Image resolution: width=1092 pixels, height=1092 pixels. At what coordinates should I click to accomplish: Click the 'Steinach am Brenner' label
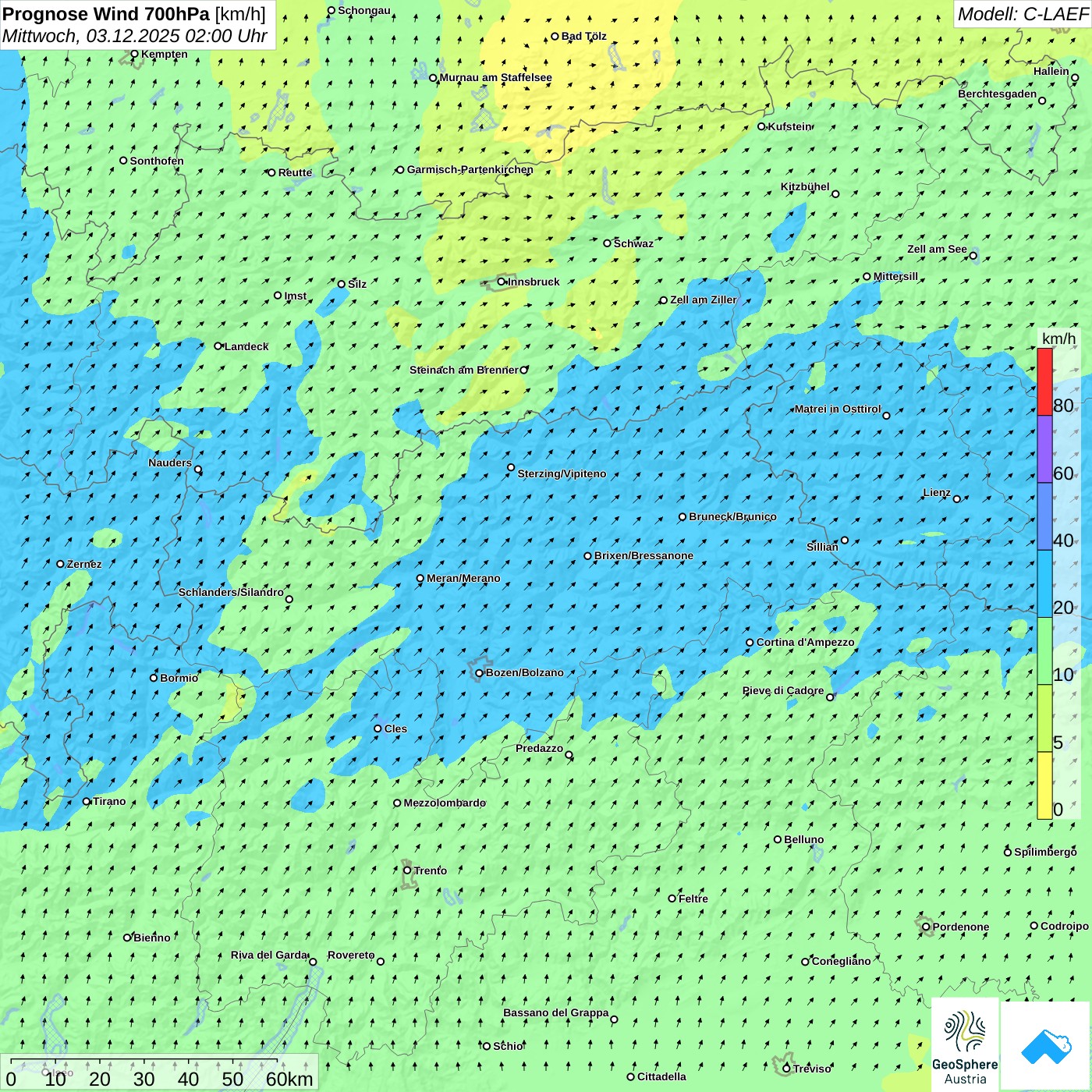click(464, 370)
